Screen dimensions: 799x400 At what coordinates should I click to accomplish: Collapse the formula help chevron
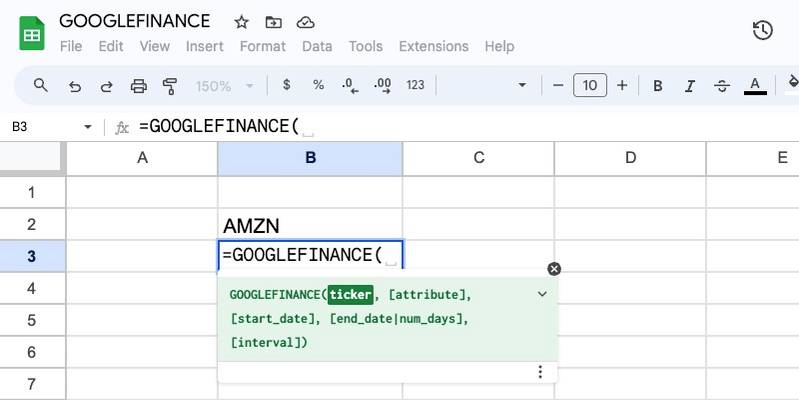pos(543,294)
